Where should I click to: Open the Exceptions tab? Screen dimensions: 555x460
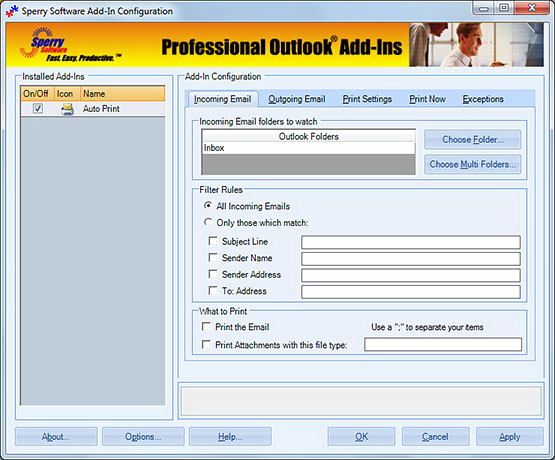(x=483, y=99)
